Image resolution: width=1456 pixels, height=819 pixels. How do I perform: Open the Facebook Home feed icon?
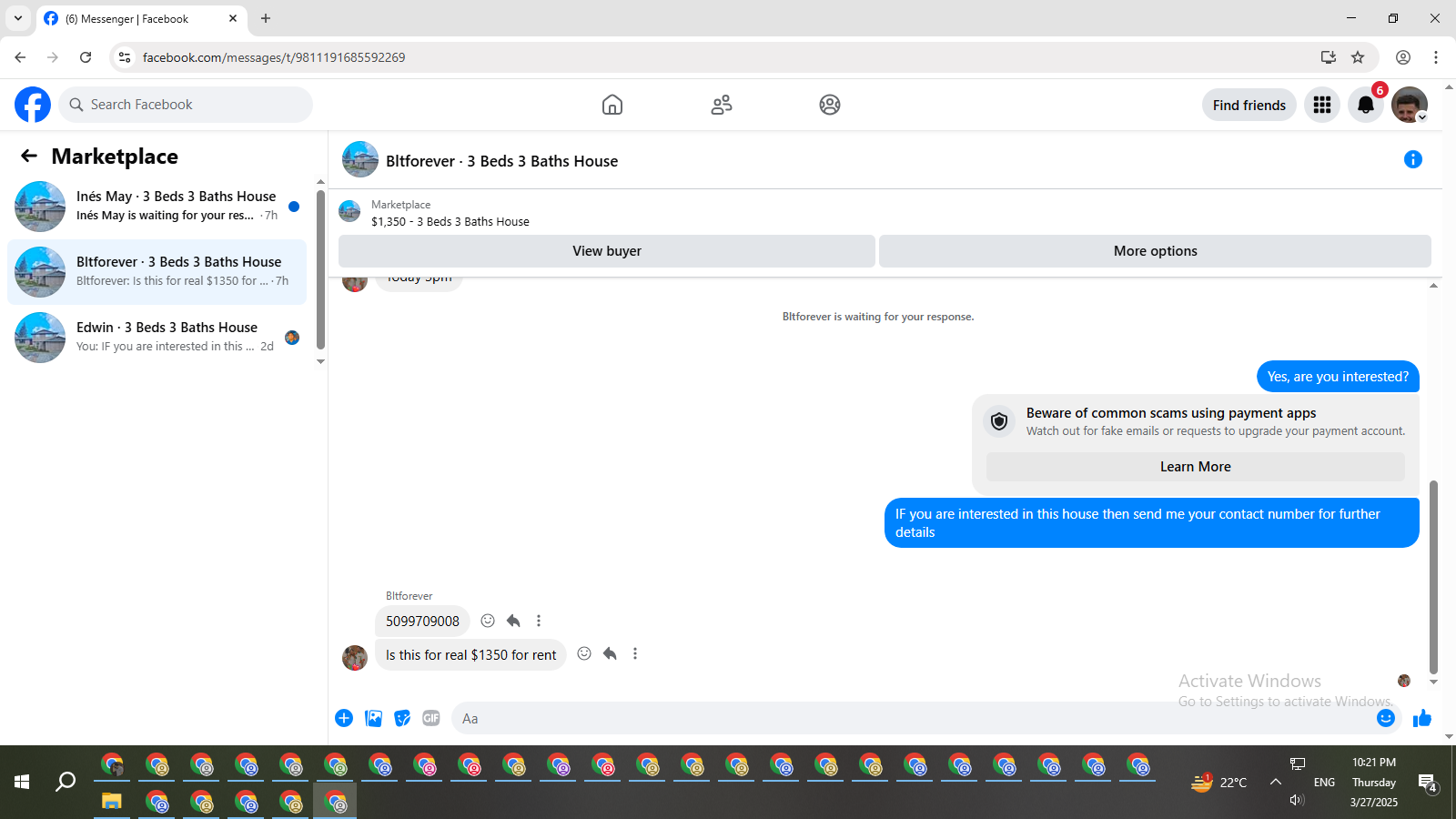point(612,105)
